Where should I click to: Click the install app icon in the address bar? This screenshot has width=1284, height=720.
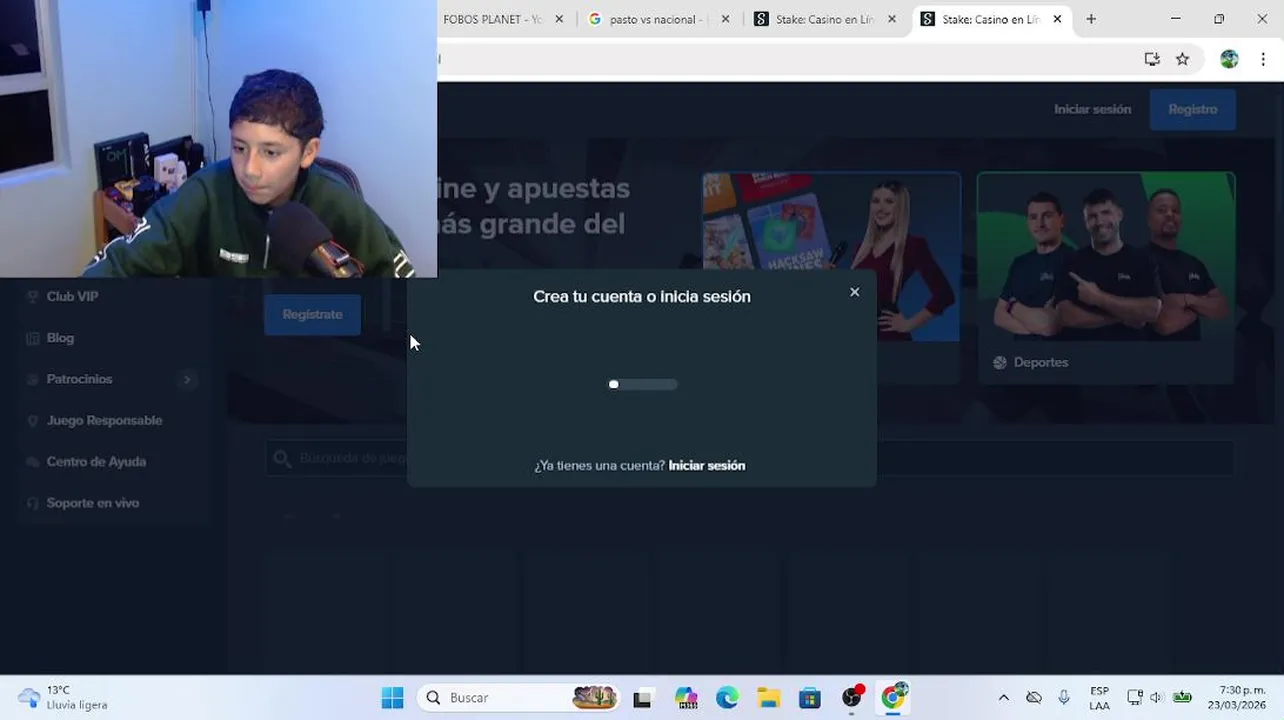pos(1152,59)
